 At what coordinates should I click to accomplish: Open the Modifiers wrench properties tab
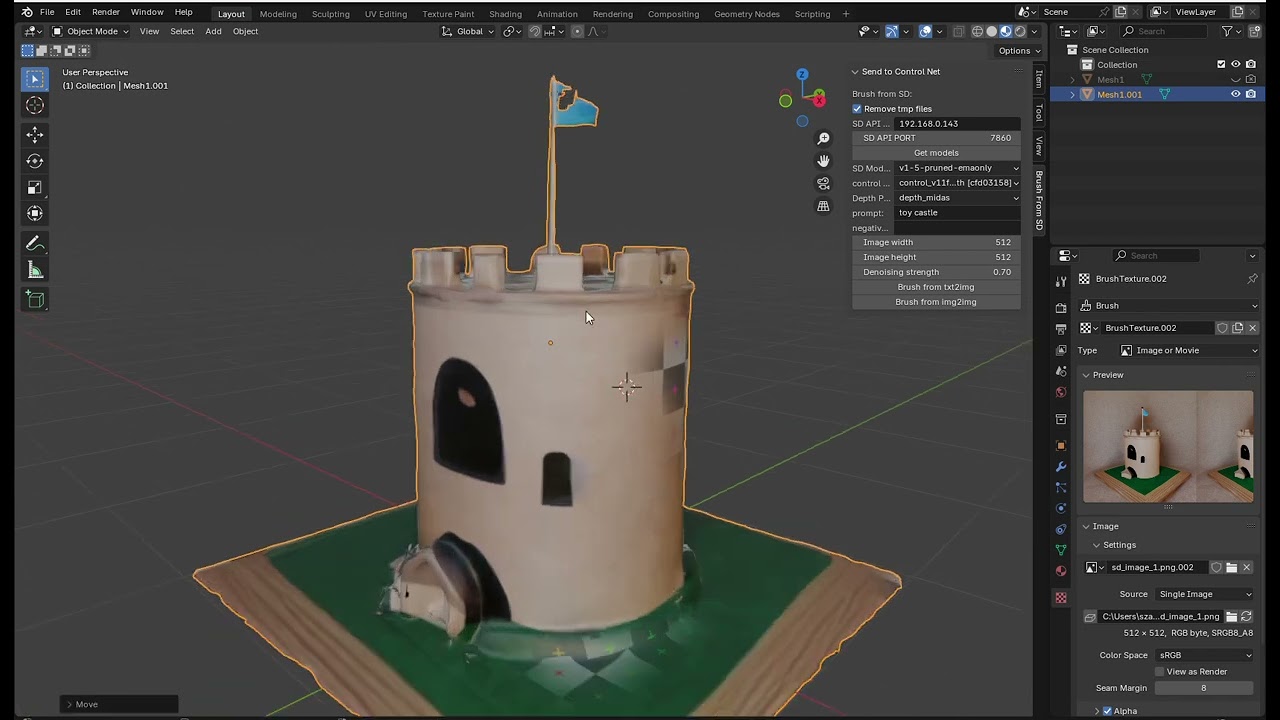coord(1061,467)
